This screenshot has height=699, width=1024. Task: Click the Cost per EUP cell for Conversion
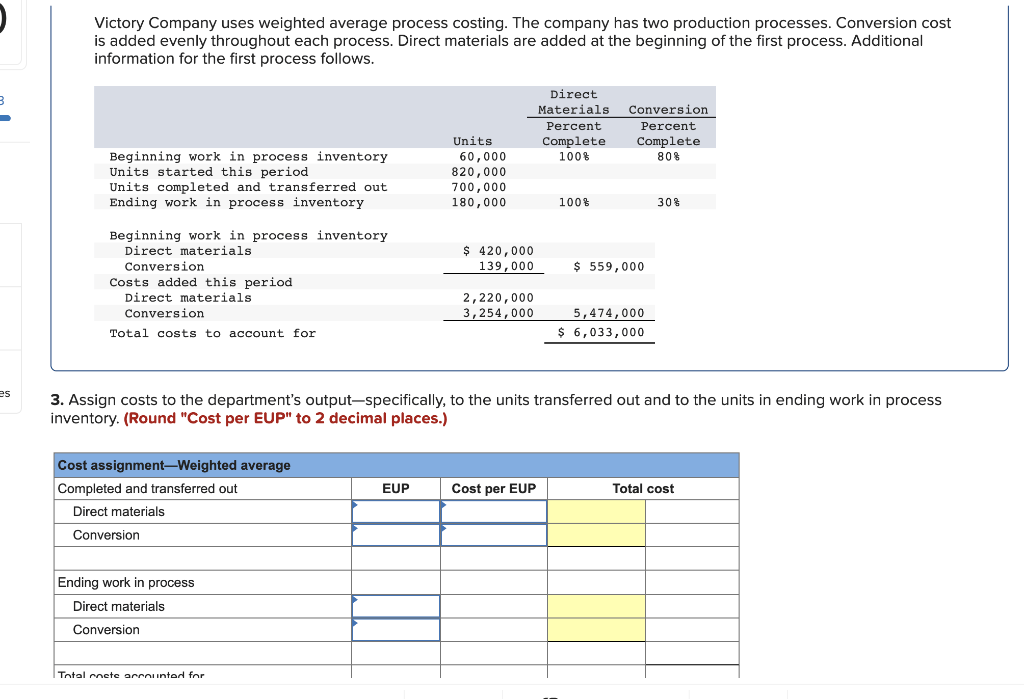[494, 534]
